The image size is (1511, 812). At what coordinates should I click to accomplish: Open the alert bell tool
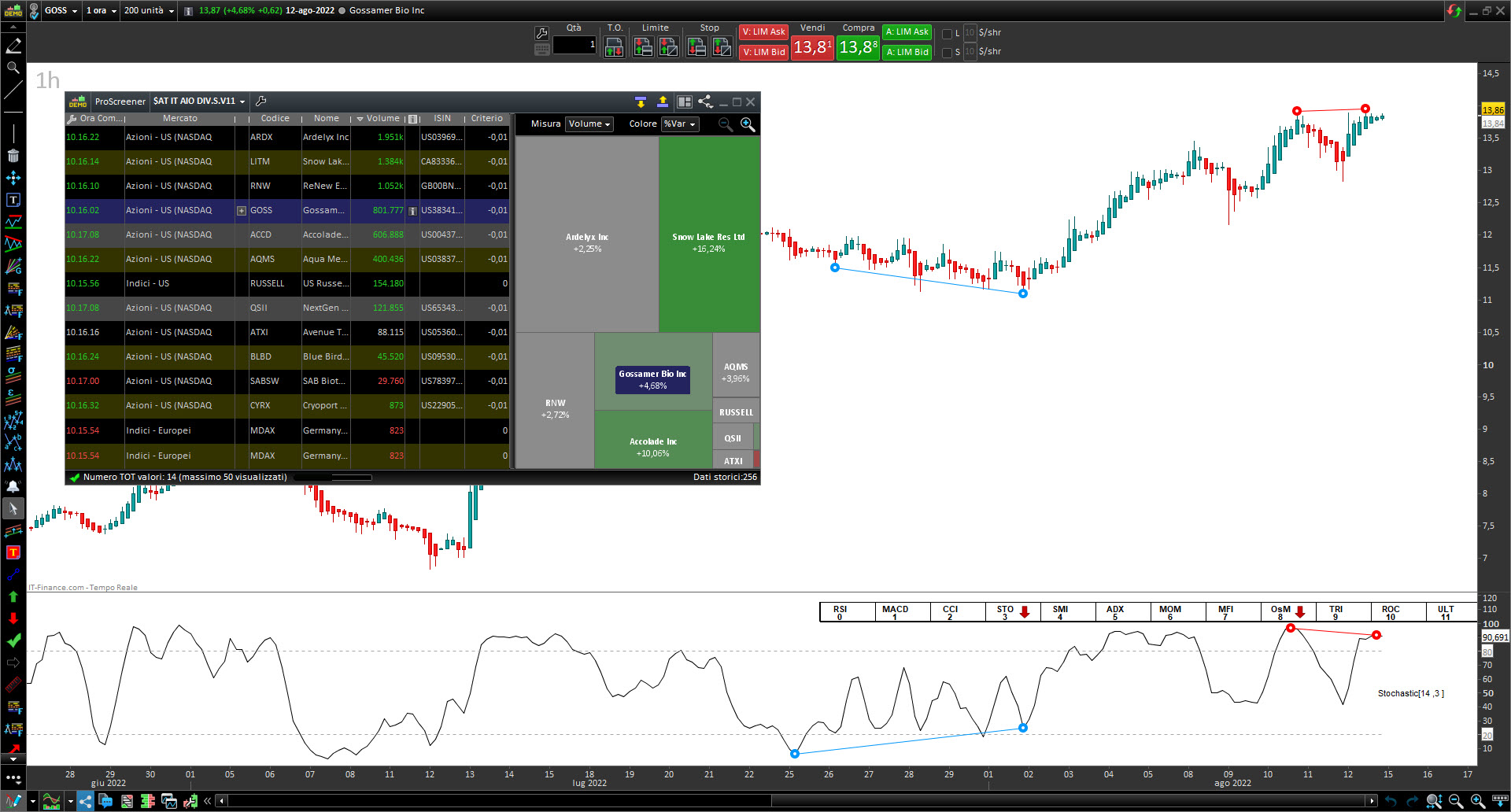pyautogui.click(x=13, y=486)
